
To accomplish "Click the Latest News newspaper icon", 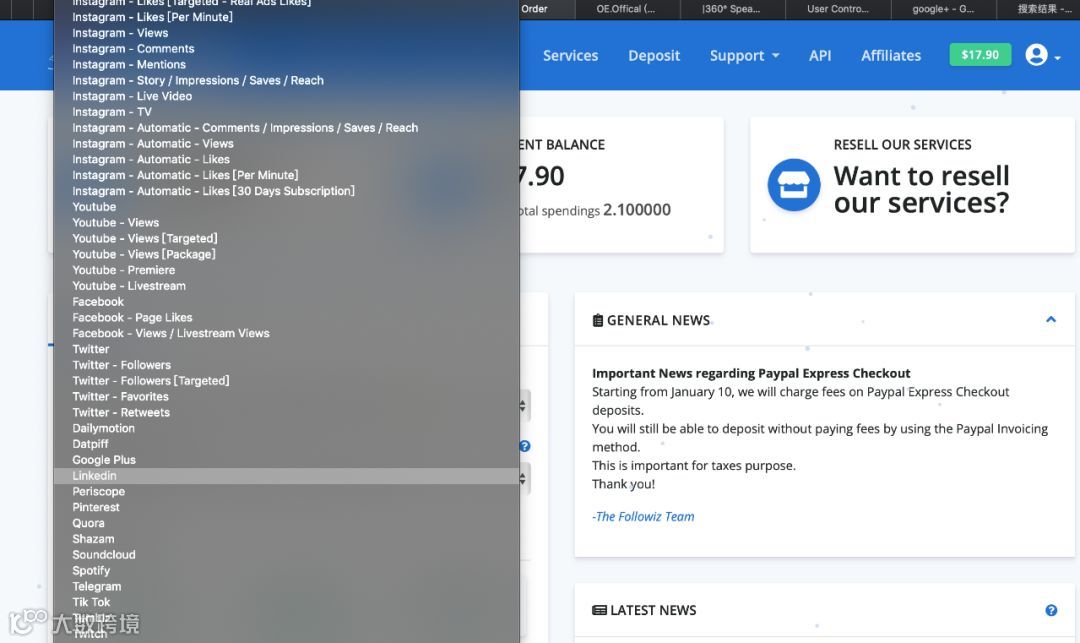I will tap(599, 610).
